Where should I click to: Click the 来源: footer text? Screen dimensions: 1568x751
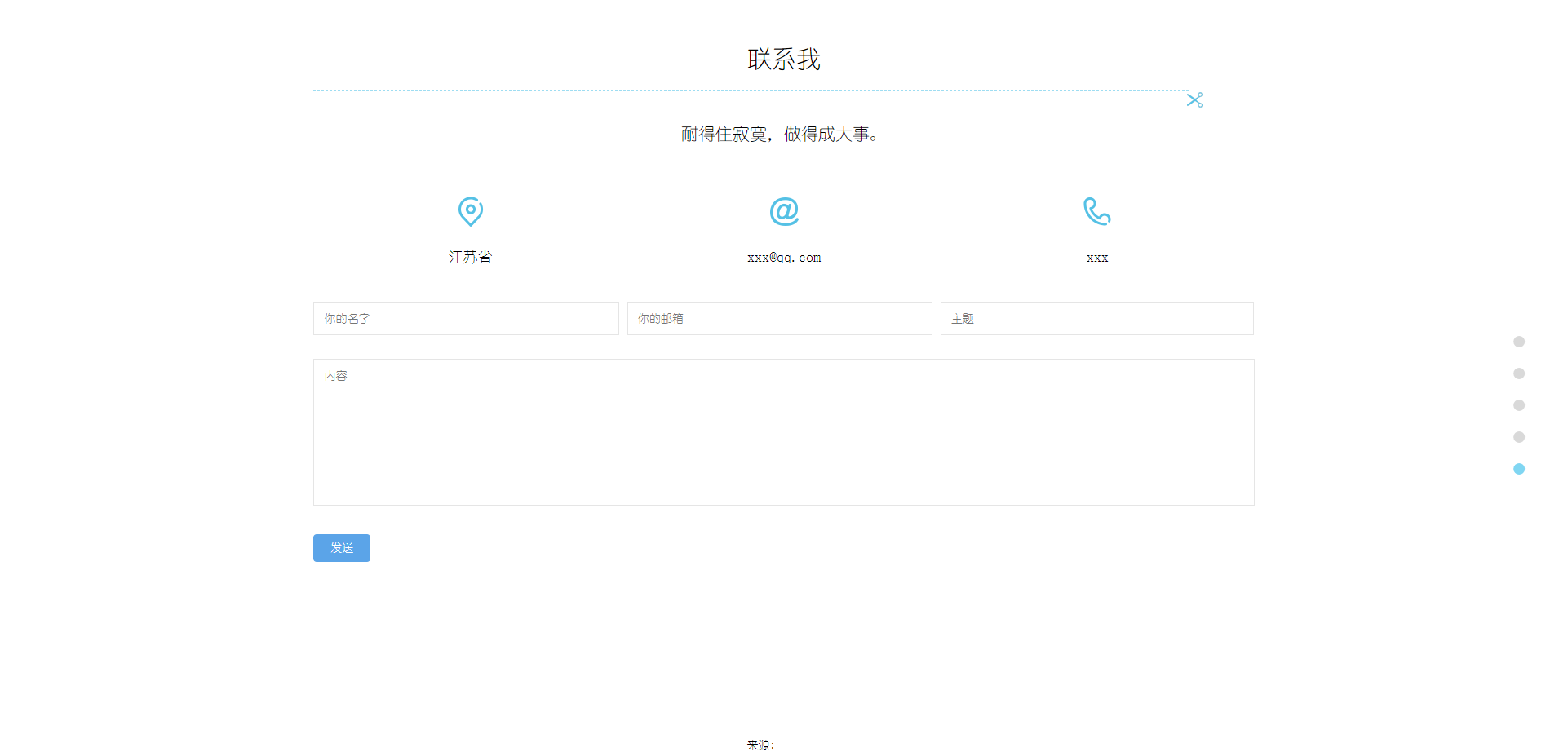pyautogui.click(x=760, y=744)
